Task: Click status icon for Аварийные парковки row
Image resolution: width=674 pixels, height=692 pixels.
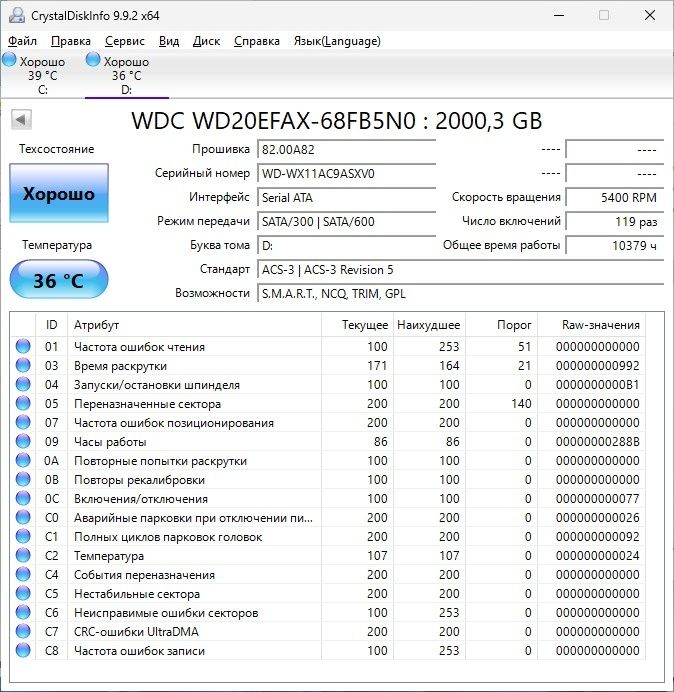Action: (23, 517)
